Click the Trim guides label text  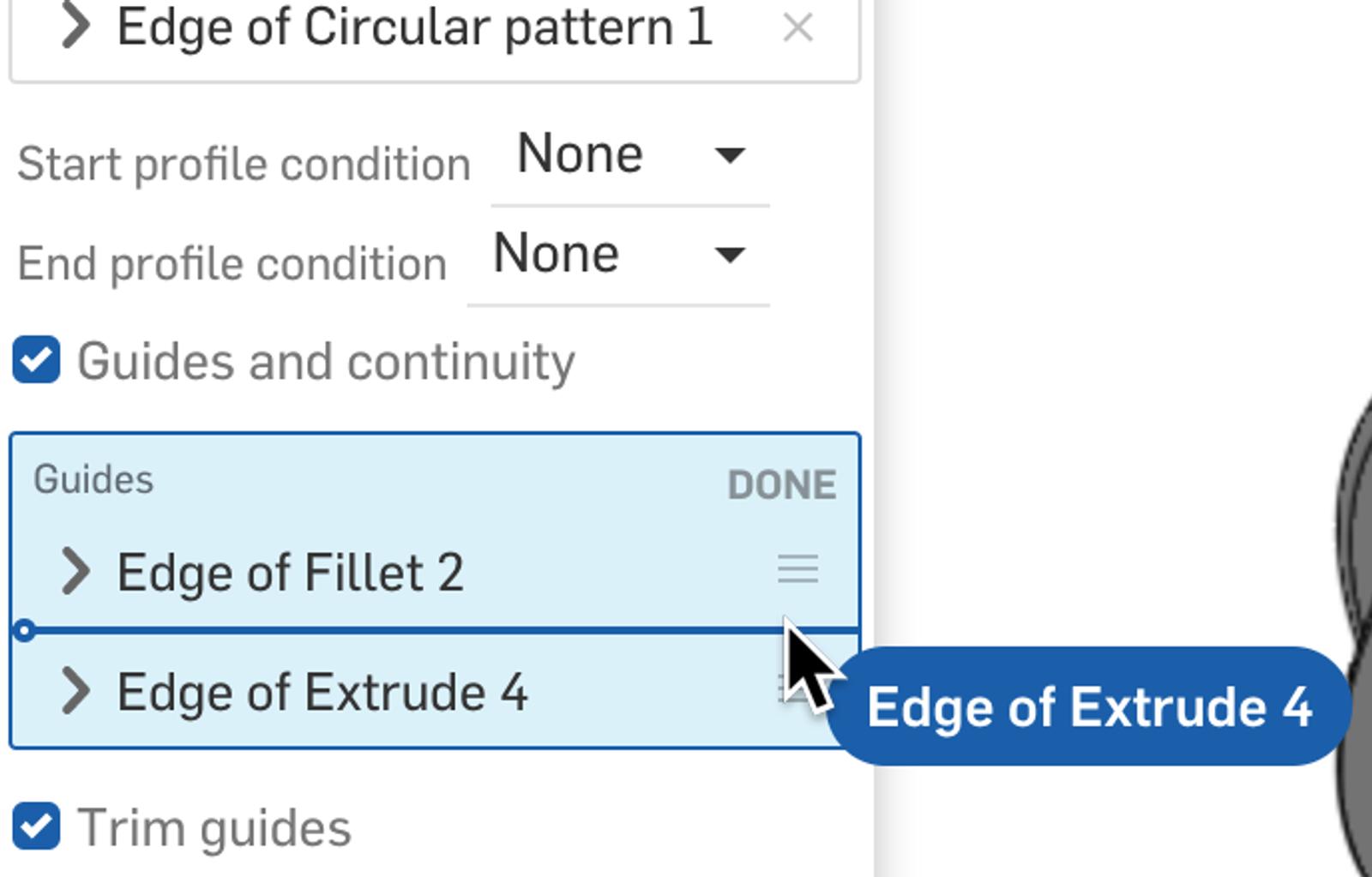[x=214, y=828]
